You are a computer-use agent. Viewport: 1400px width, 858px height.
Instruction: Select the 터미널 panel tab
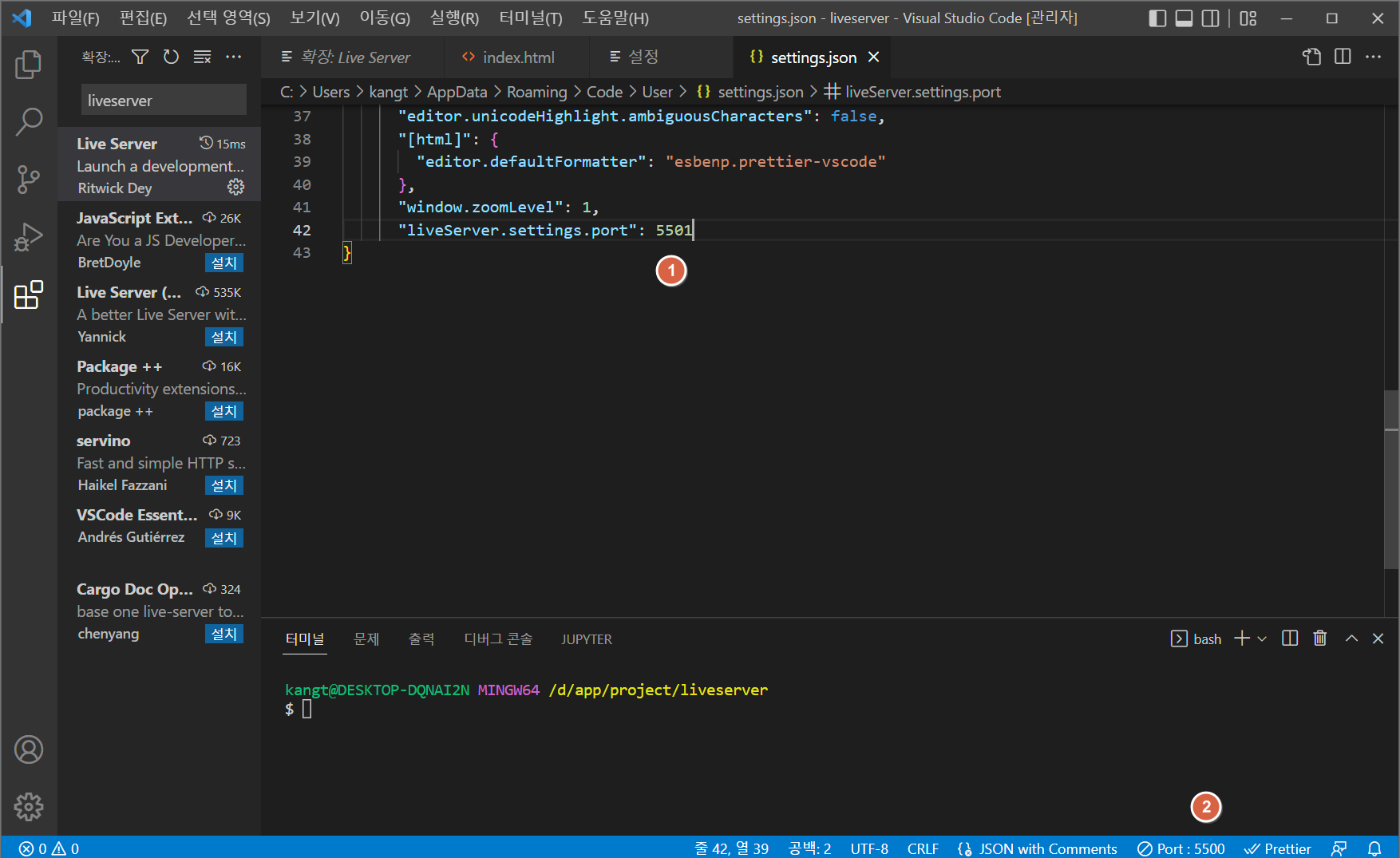tap(305, 639)
